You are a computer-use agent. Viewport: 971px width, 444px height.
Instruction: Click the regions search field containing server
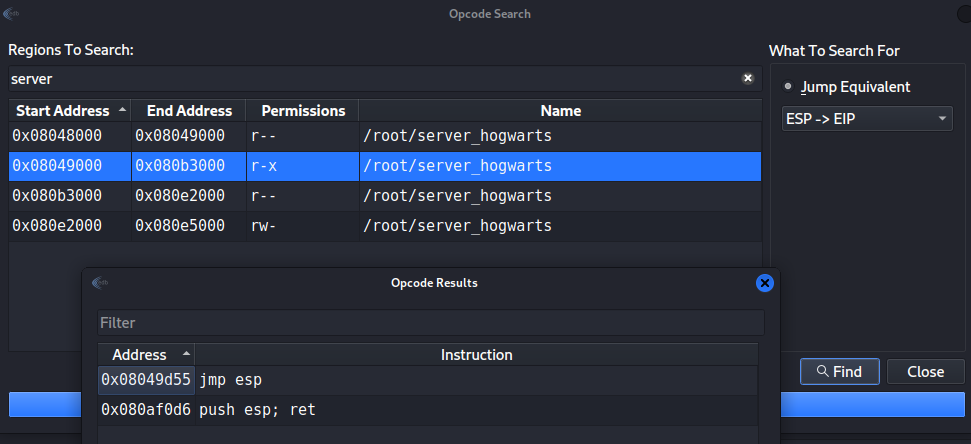point(370,78)
